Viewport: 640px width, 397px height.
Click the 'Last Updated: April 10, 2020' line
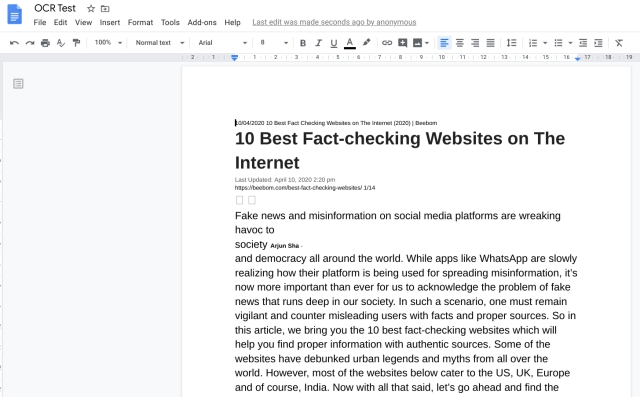[x=285, y=180]
